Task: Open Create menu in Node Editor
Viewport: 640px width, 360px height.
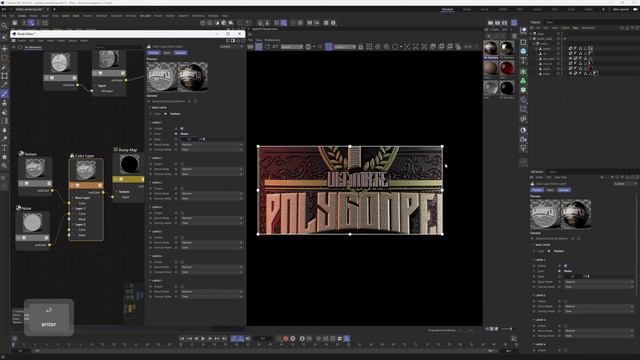Action: coord(21,41)
